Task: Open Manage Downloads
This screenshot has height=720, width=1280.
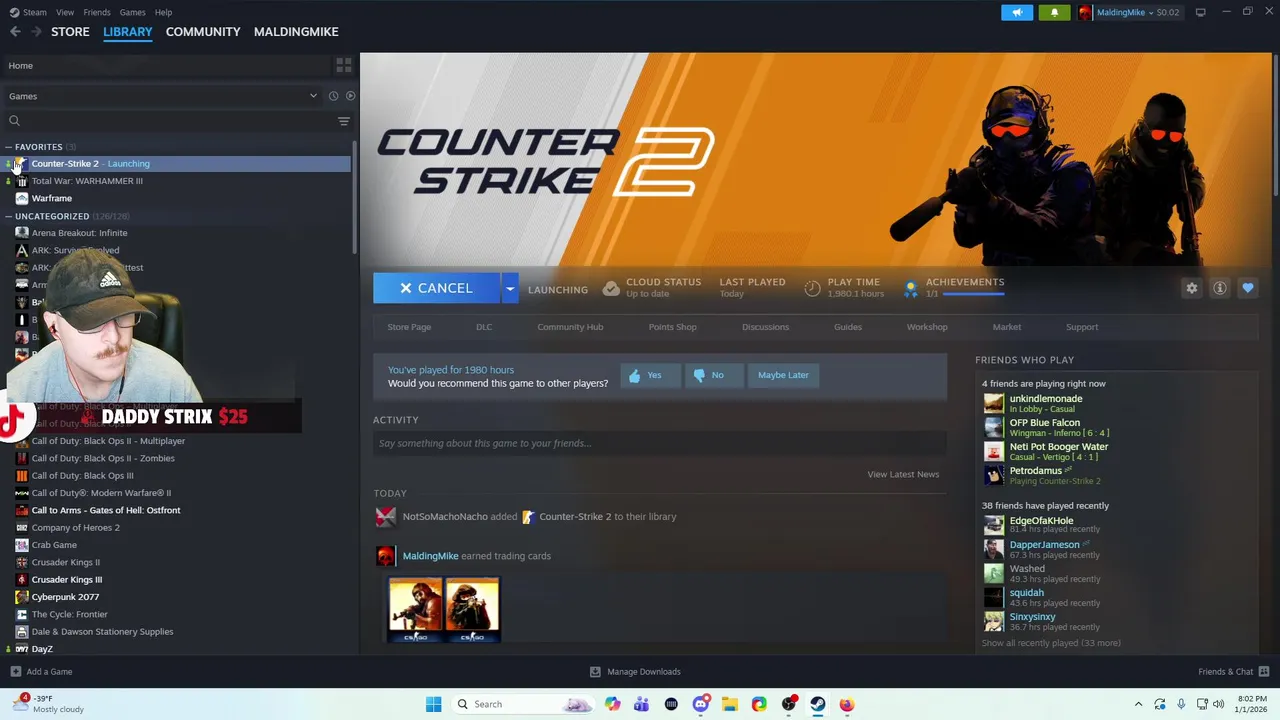Action: 635,672
